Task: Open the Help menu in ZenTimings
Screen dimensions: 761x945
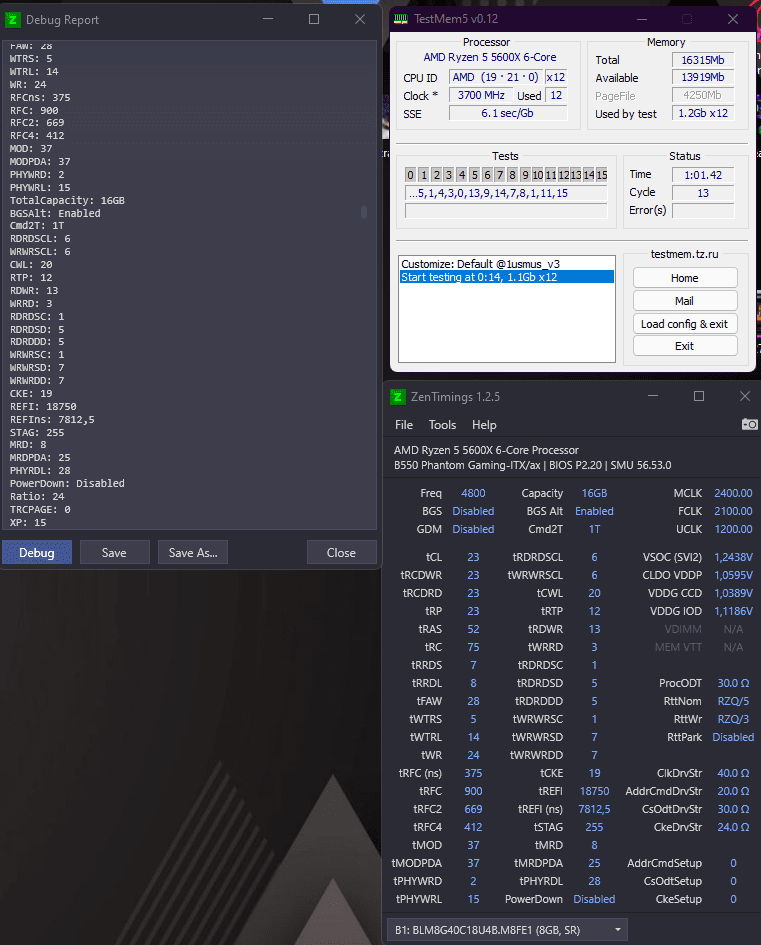Action: pos(484,425)
